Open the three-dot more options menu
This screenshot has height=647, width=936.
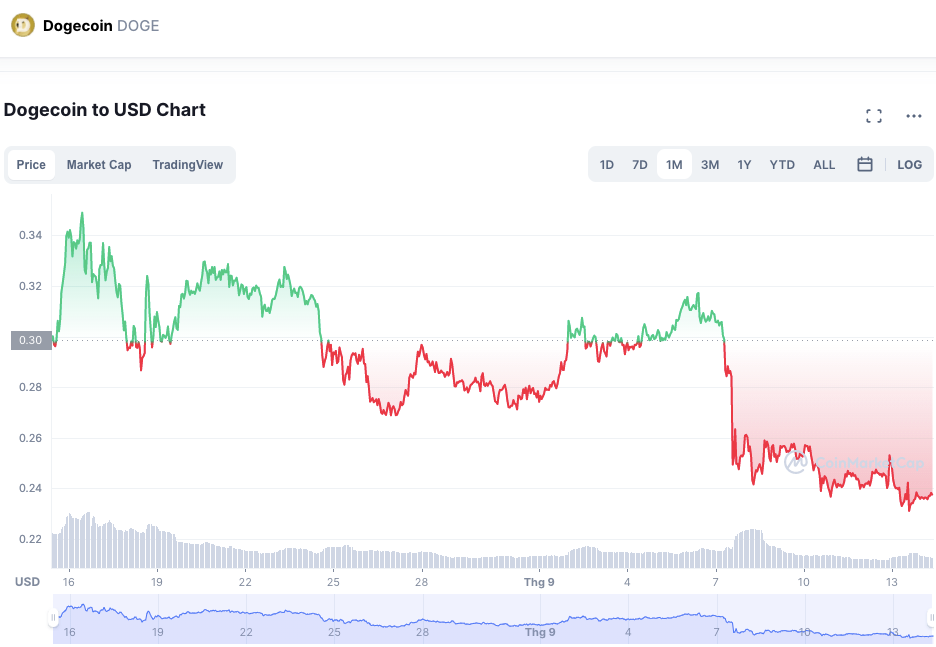[914, 116]
